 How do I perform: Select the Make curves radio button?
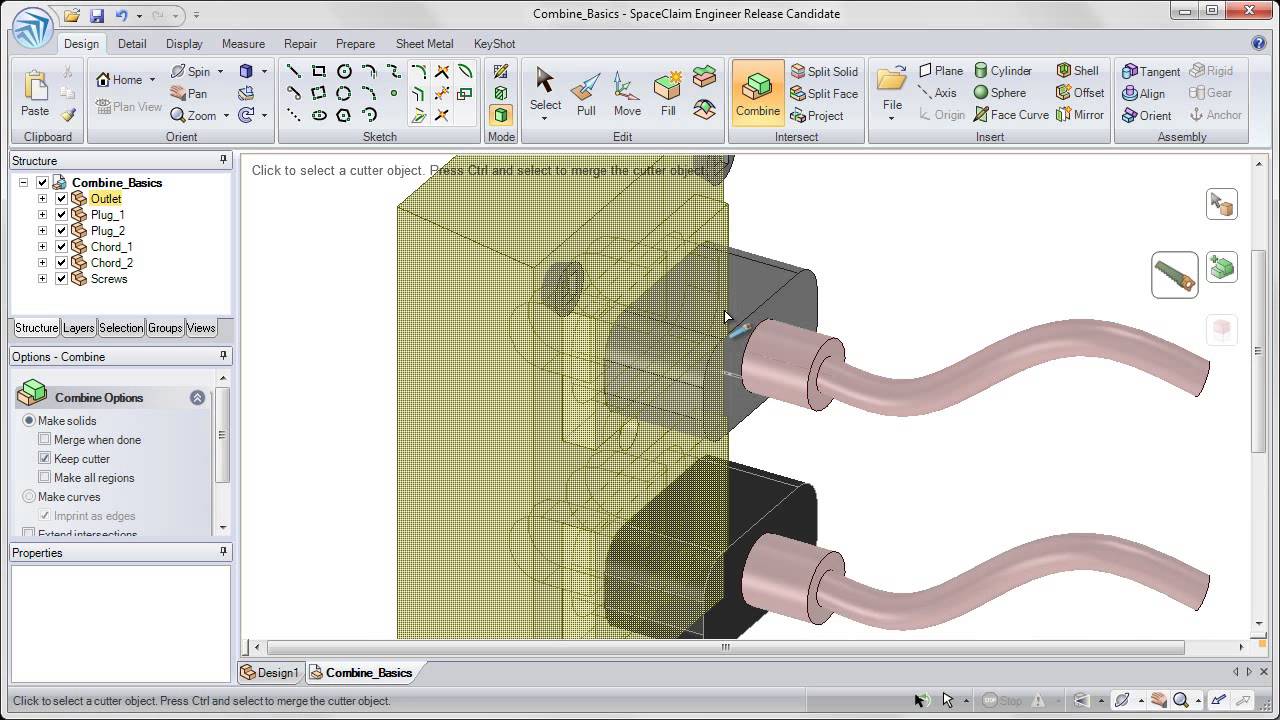point(29,497)
